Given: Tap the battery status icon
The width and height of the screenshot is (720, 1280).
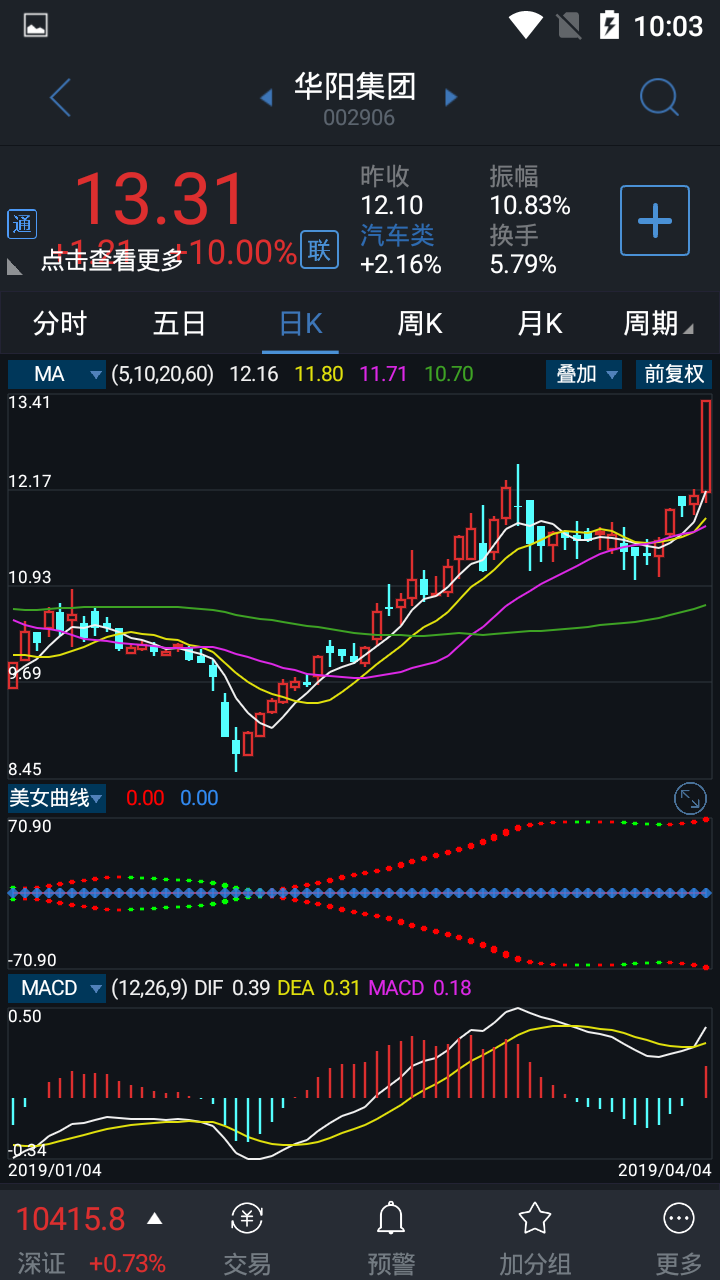Looking at the screenshot, I should coord(609,25).
